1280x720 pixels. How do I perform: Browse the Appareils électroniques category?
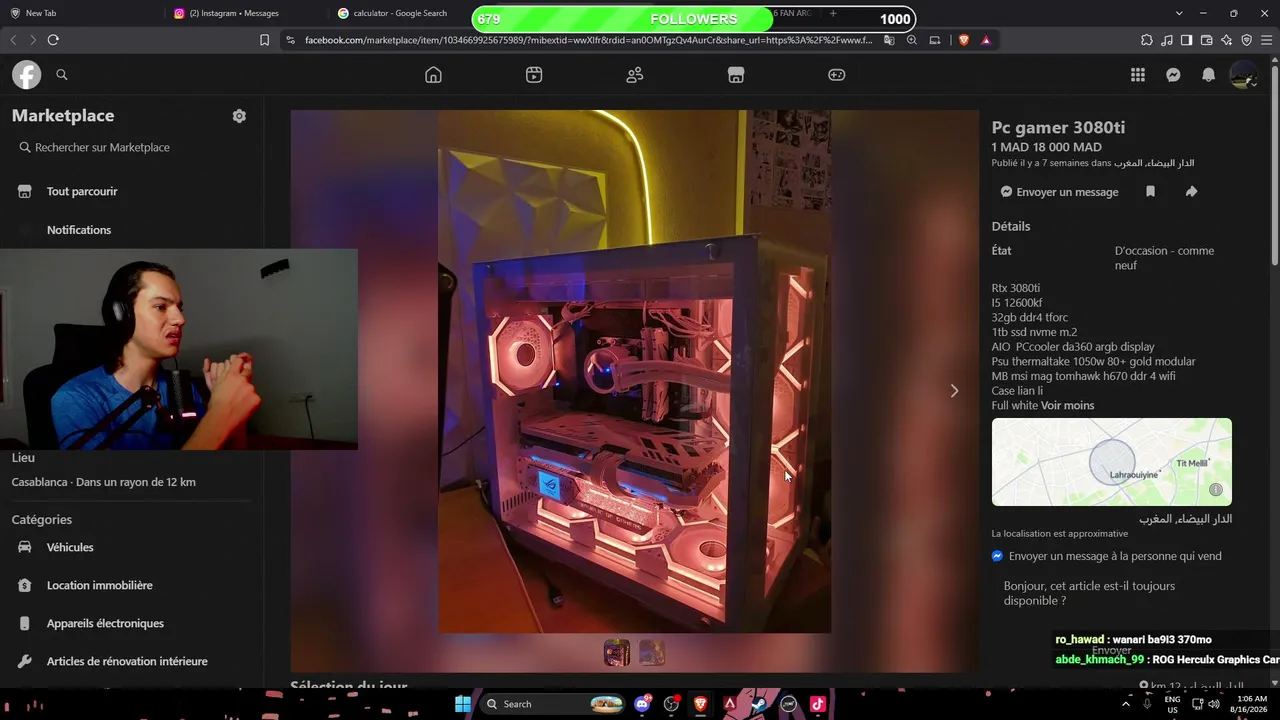105,623
